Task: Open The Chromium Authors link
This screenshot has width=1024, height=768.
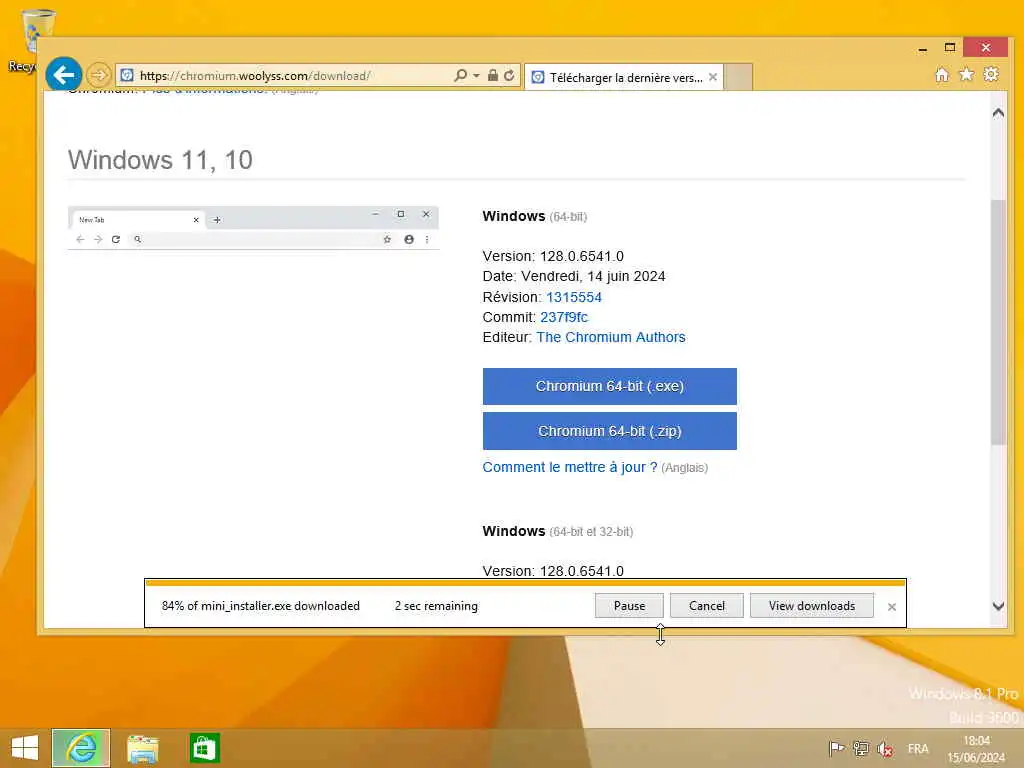Action: click(x=611, y=337)
